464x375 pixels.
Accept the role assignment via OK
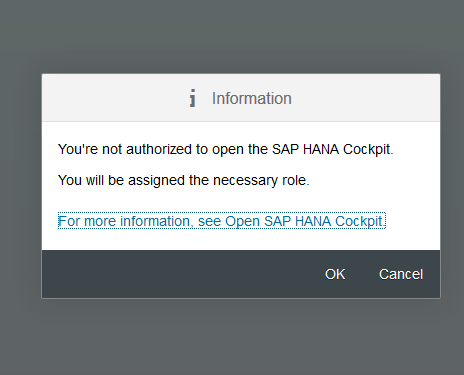click(335, 274)
